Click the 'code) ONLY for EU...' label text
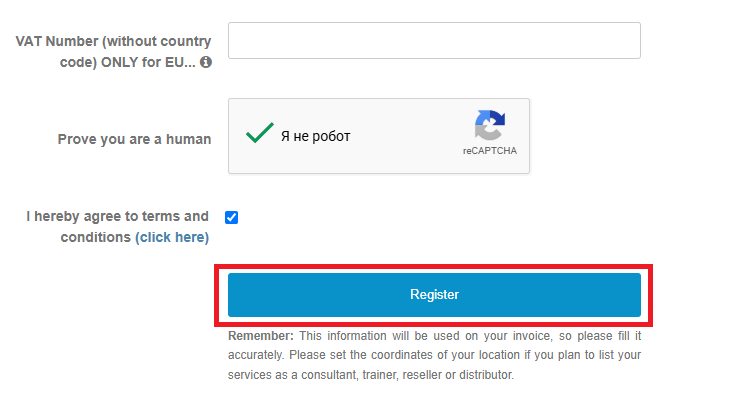Image resolution: width=743 pixels, height=414 pixels. point(127,62)
